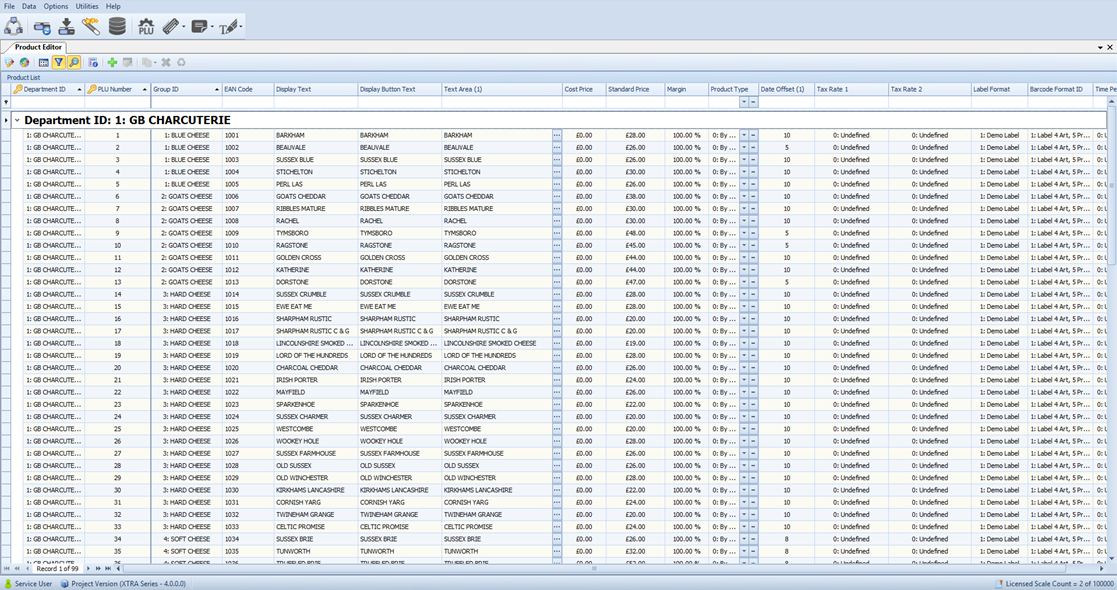1117x590 pixels.
Task: Open the Utilities menu
Action: 85,5
